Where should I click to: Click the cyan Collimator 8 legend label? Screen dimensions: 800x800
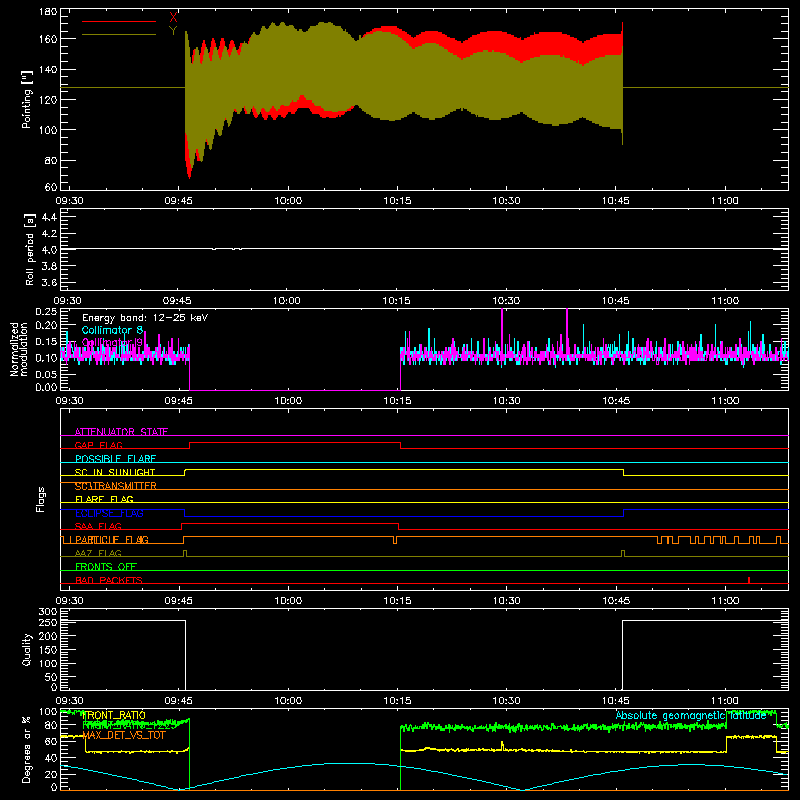click(112, 330)
